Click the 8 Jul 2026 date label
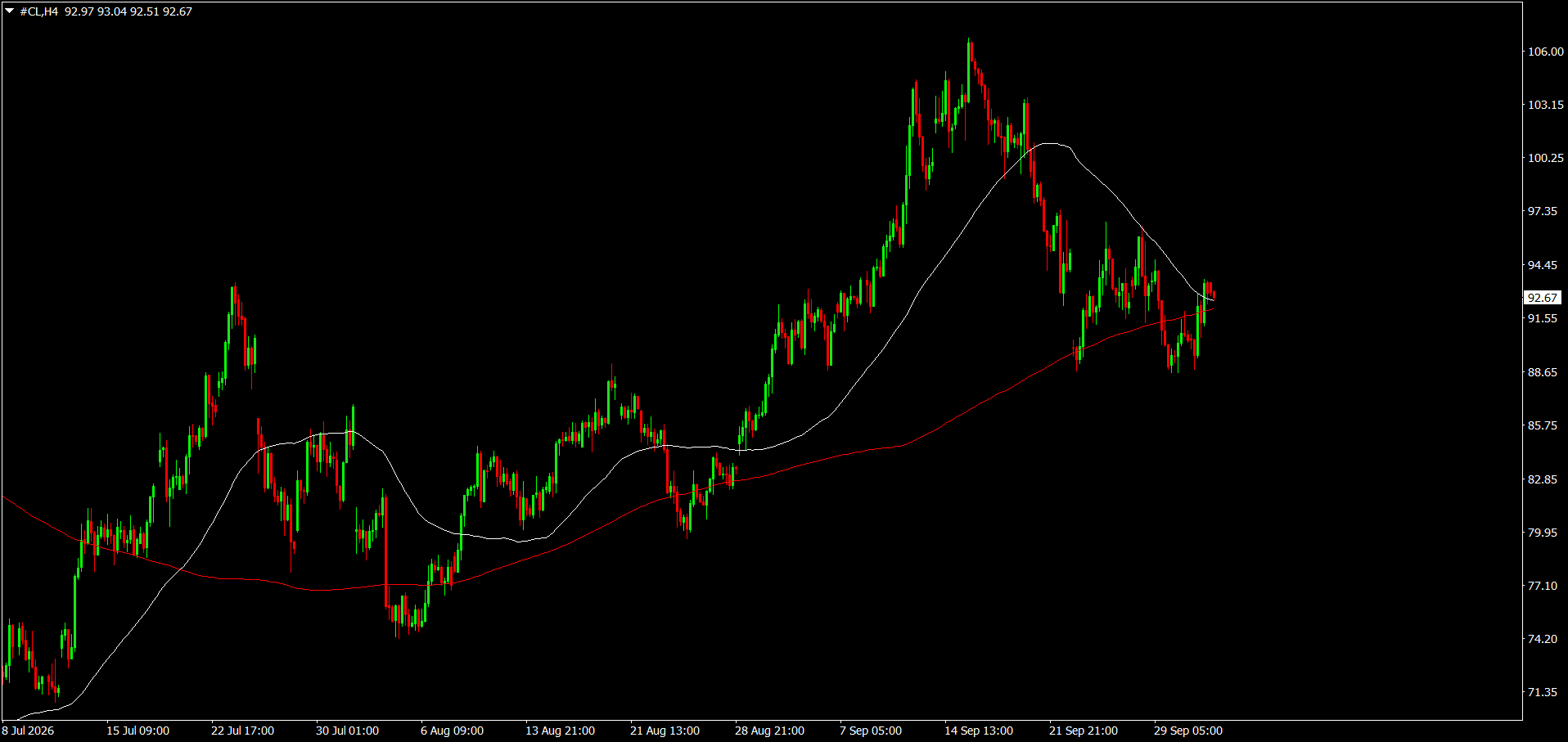 click(x=29, y=731)
